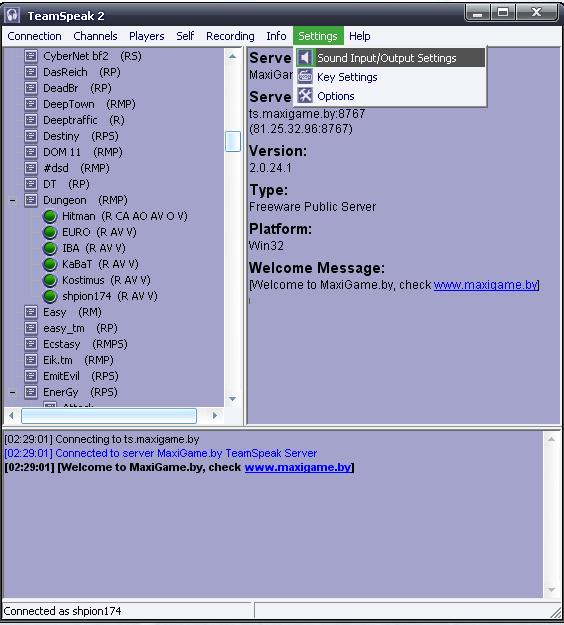Open the Recording menu
The image size is (564, 625).
230,36
